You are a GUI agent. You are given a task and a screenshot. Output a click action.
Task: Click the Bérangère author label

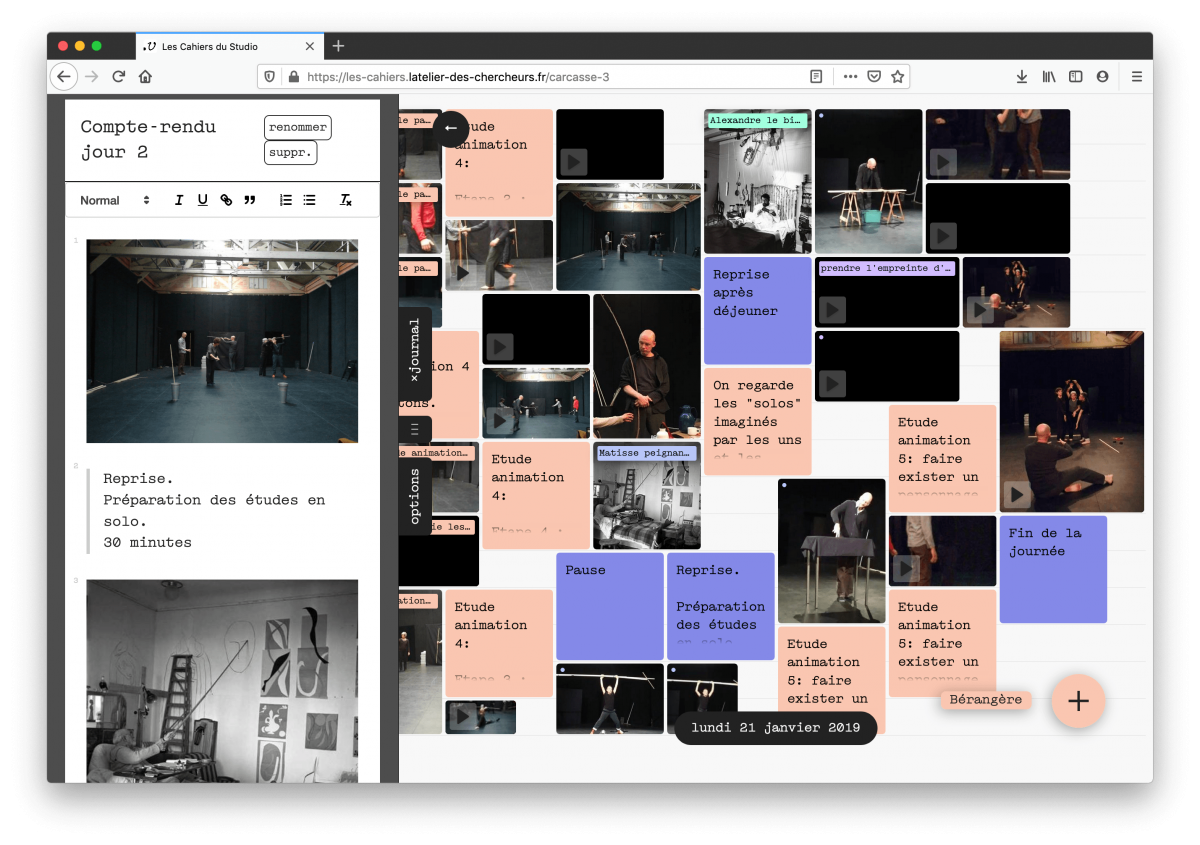pyautogui.click(x=986, y=700)
